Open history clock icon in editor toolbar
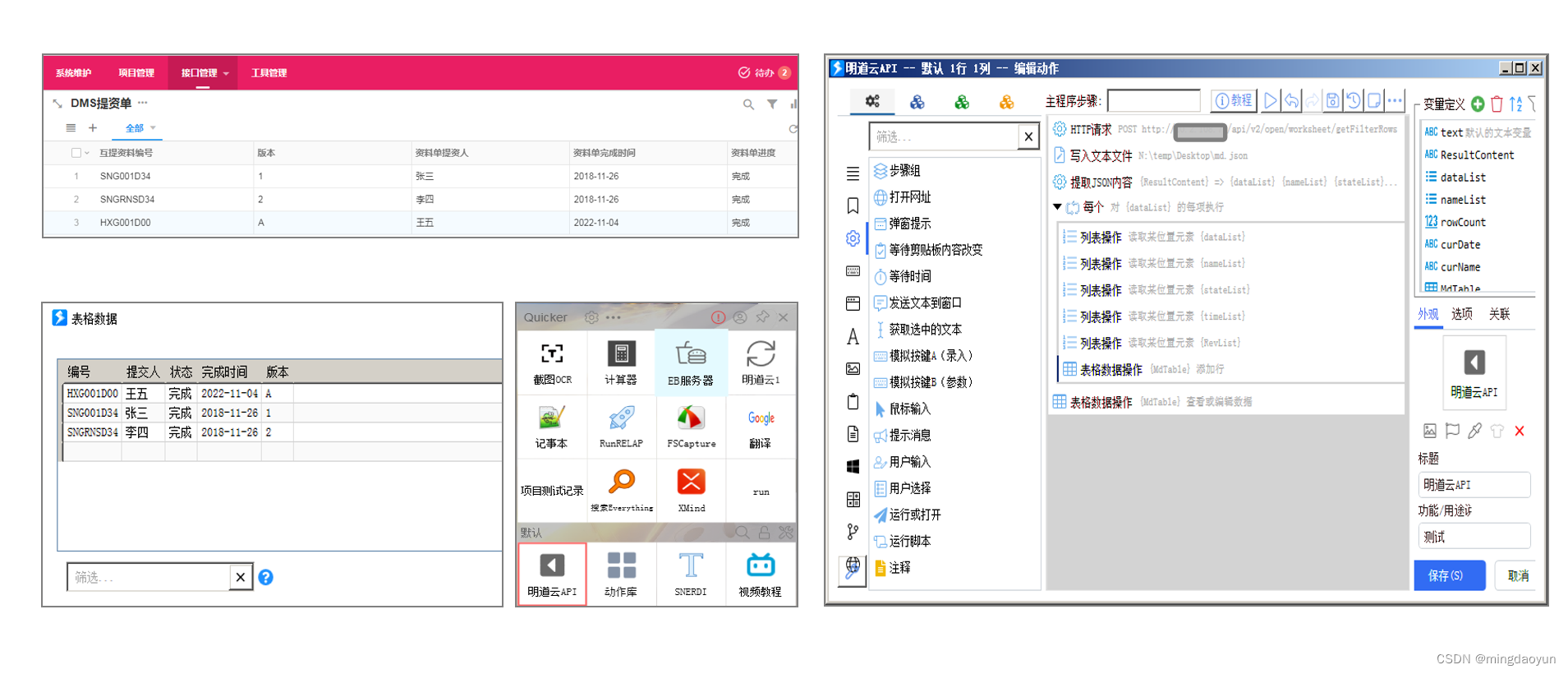This screenshot has height=674, width=1568. pos(1353,101)
